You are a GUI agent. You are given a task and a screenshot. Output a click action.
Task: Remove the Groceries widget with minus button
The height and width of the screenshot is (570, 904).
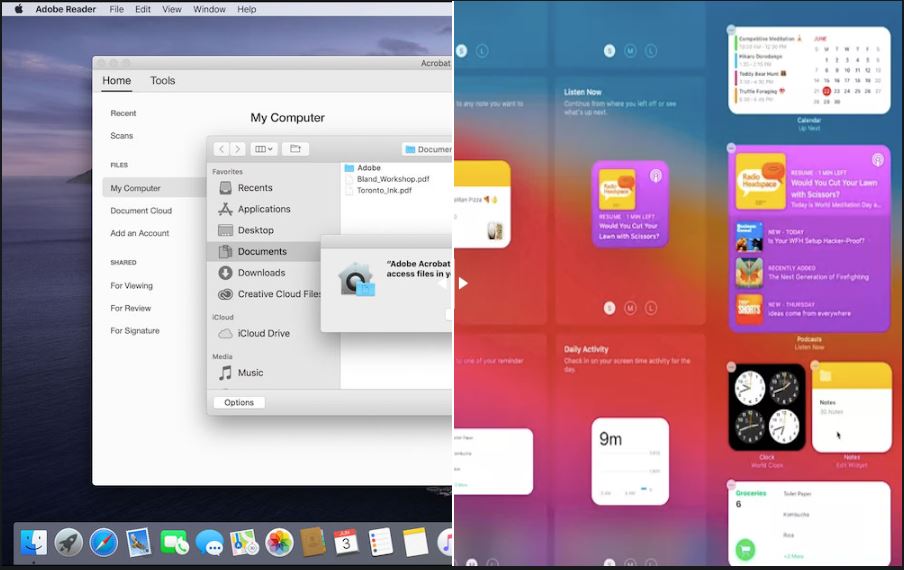(x=731, y=484)
